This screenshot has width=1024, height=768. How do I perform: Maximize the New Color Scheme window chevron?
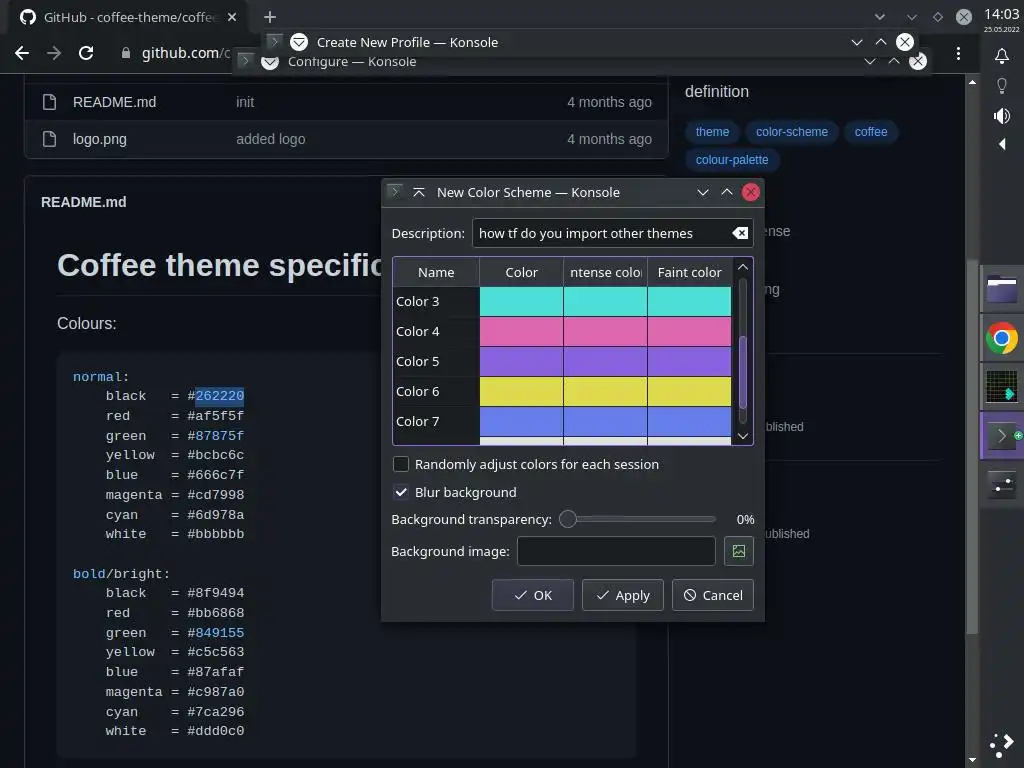[727, 192]
